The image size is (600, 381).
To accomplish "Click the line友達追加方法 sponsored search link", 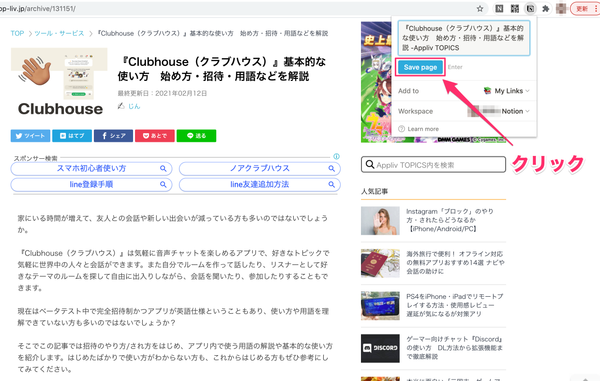I will (x=259, y=184).
